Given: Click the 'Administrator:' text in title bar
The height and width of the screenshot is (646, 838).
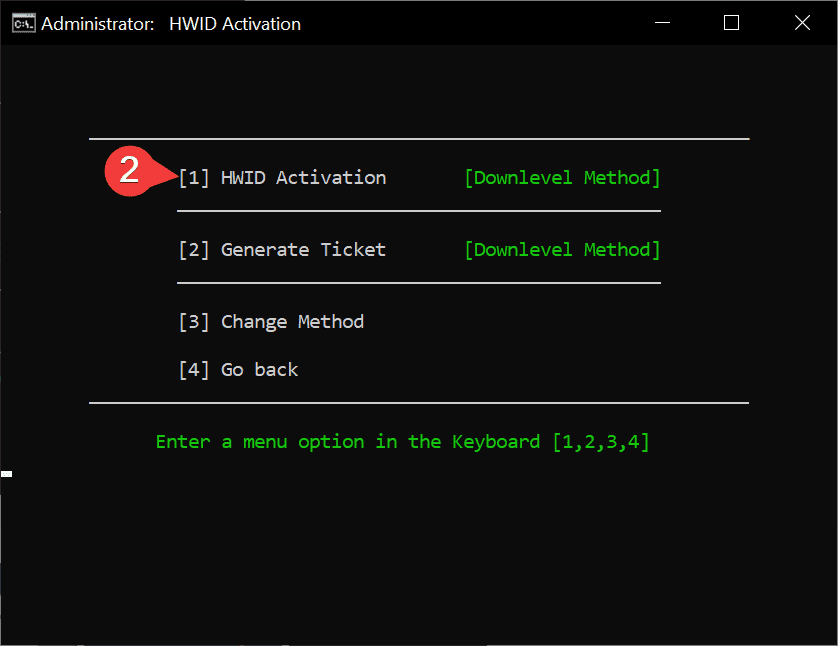Looking at the screenshot, I should click(97, 23).
